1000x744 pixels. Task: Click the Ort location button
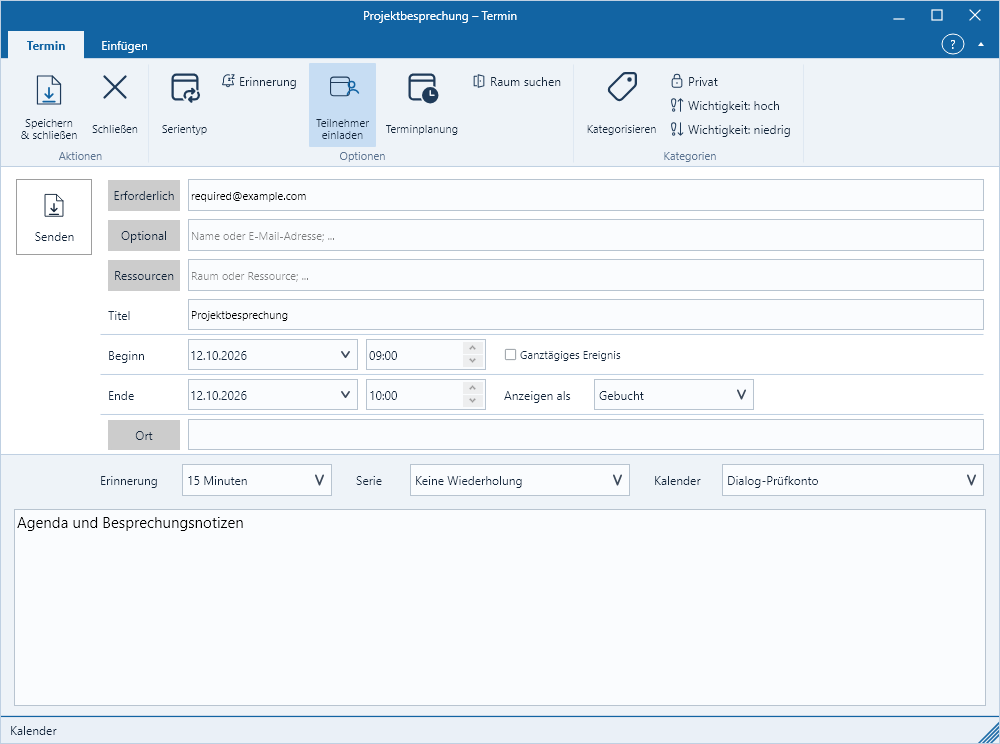pyautogui.click(x=143, y=435)
